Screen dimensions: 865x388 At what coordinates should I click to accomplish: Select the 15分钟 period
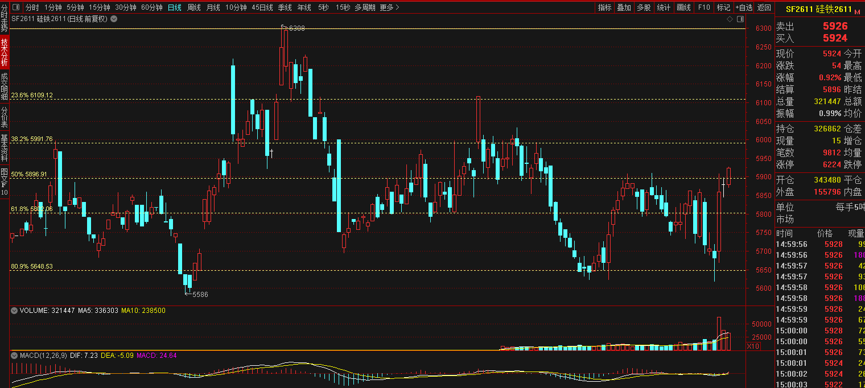[99, 8]
